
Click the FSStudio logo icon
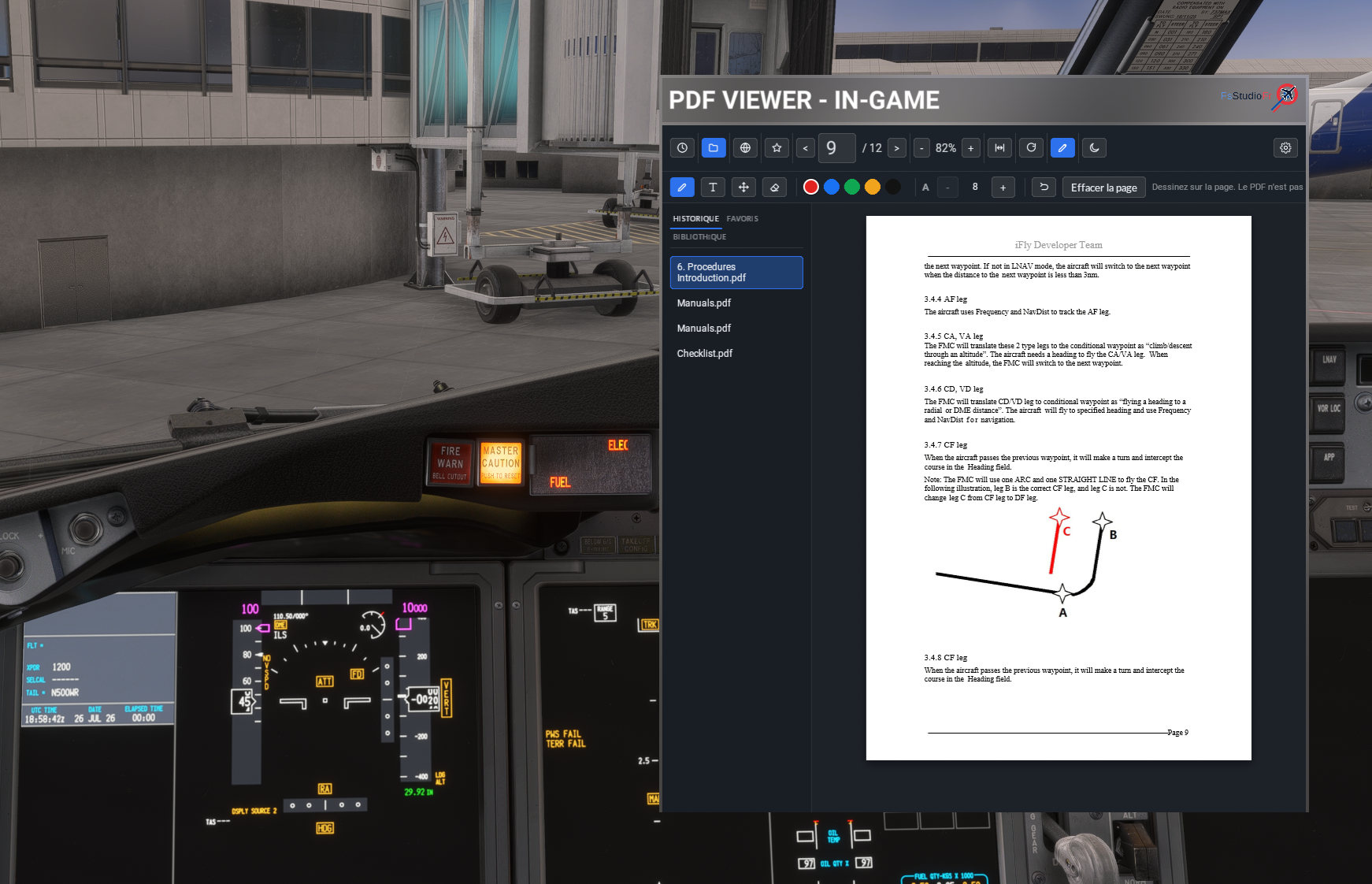tap(1285, 96)
